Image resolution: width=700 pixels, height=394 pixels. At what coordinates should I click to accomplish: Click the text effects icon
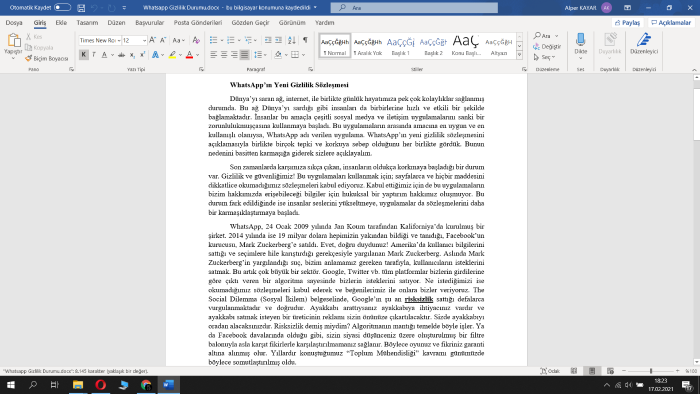pyautogui.click(x=155, y=55)
